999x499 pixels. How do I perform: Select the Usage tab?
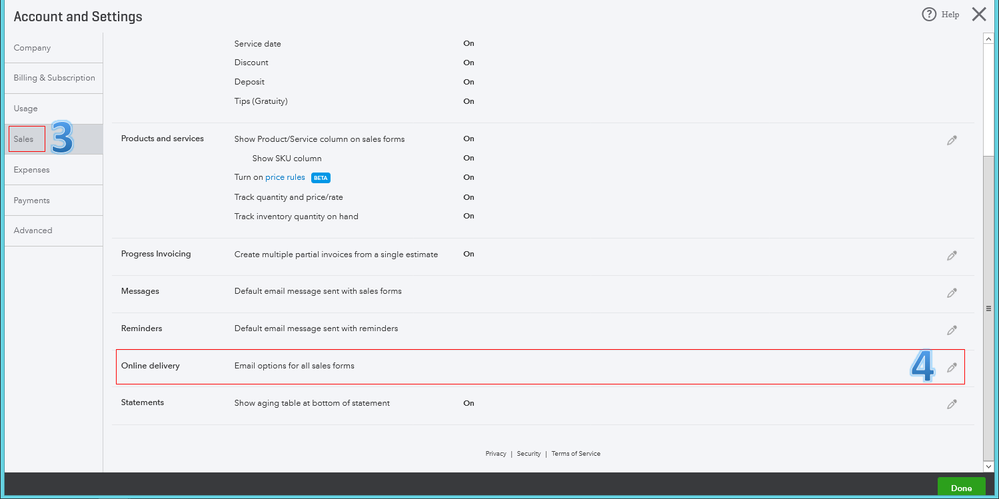coord(26,108)
